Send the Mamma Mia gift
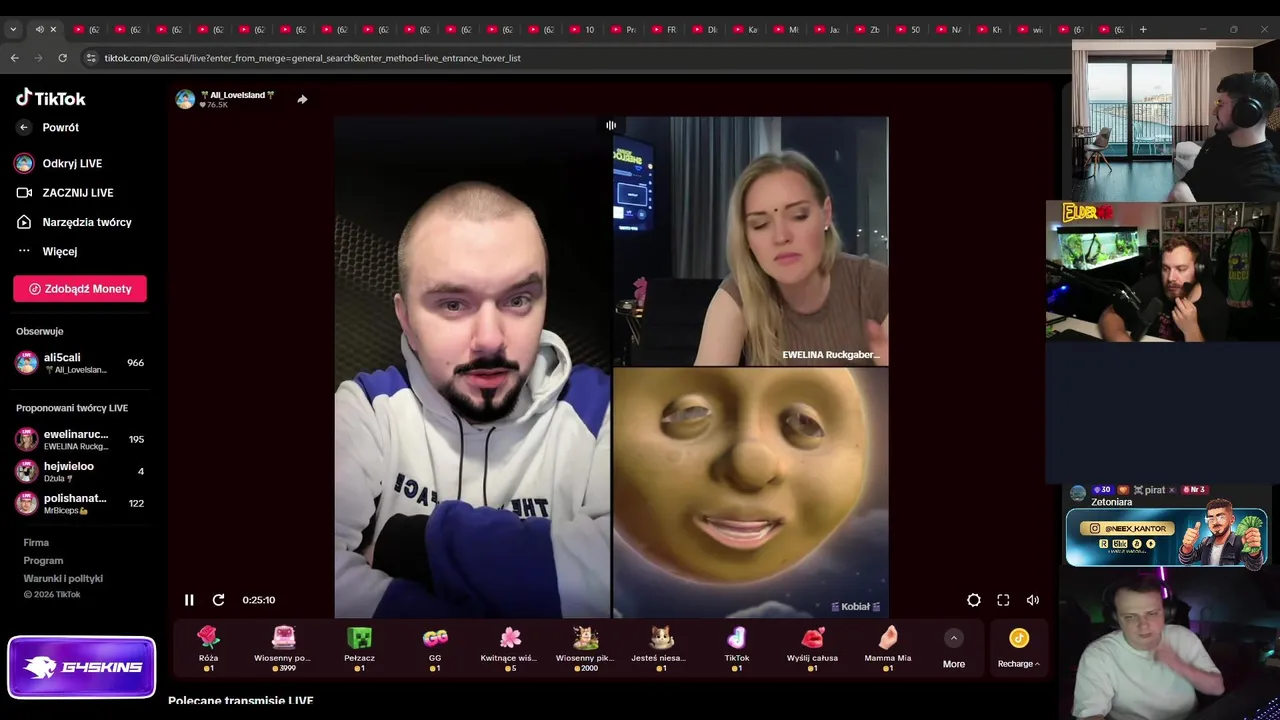Viewport: 1280px width, 720px height. tap(888, 648)
